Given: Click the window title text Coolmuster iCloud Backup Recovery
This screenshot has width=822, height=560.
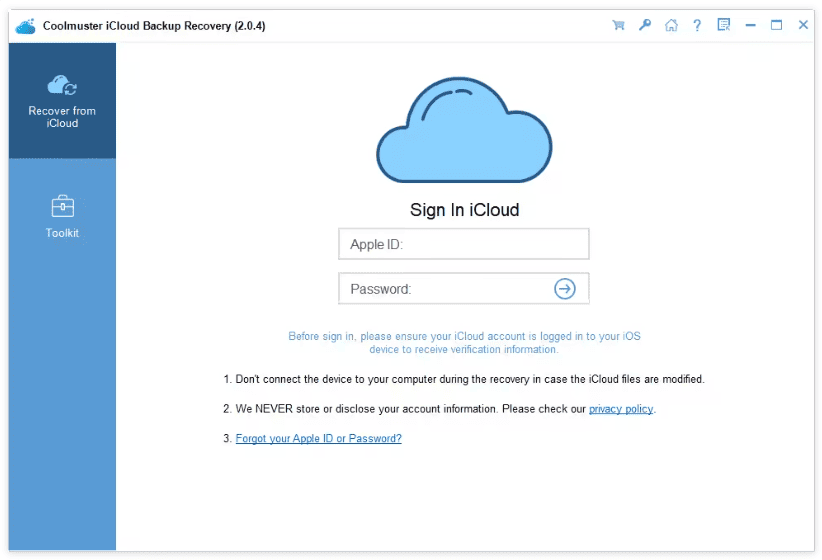Looking at the screenshot, I should point(154,26).
